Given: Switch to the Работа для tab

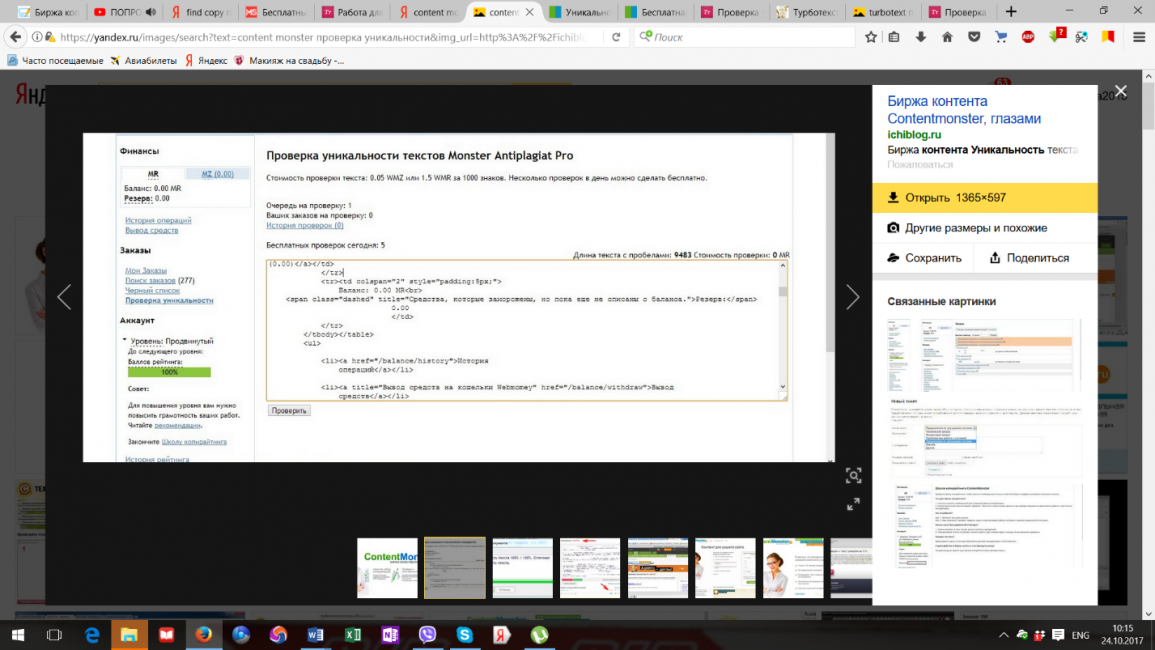Looking at the screenshot, I should [x=352, y=12].
